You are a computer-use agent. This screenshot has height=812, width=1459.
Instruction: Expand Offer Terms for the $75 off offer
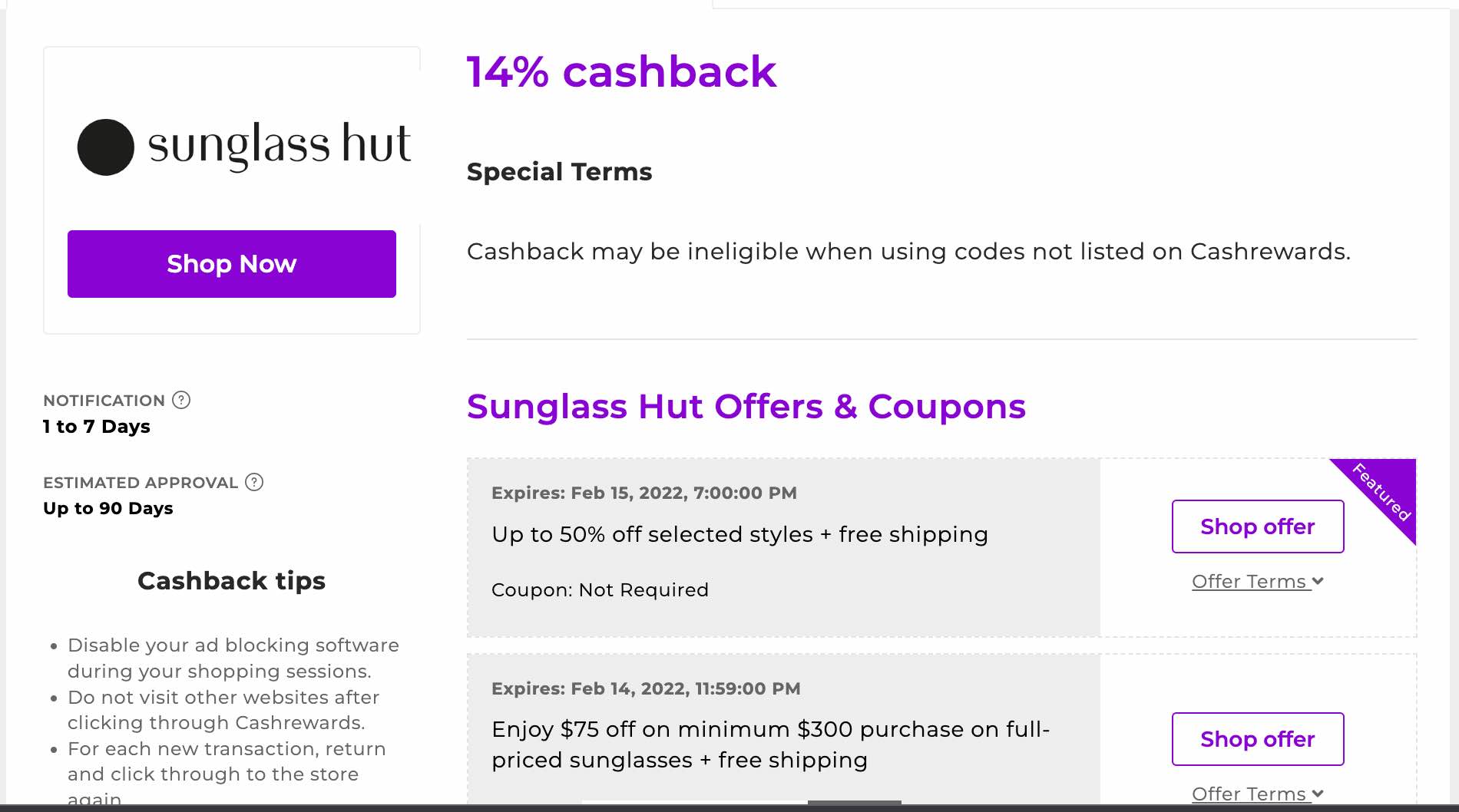1249,794
